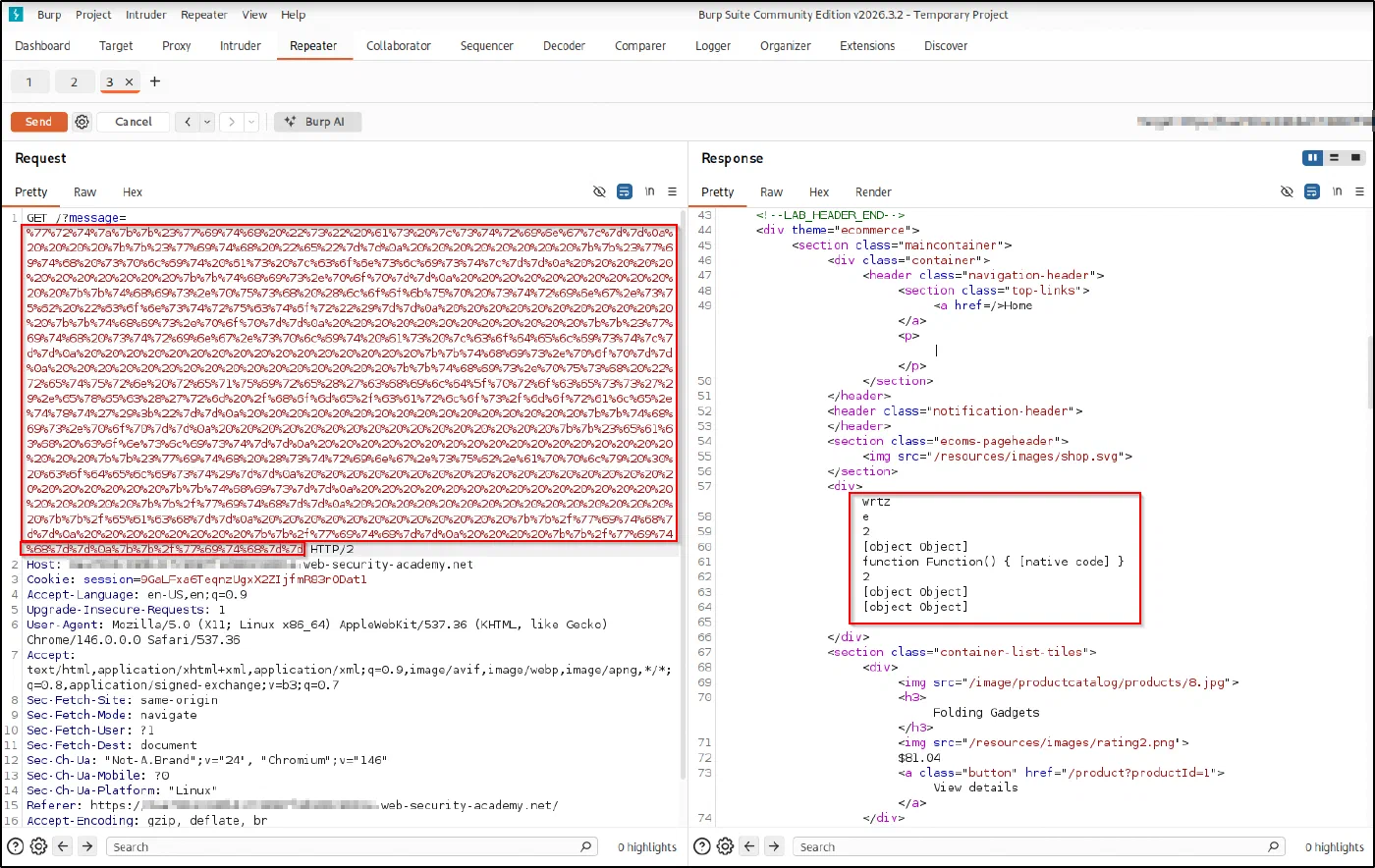
Task: Go forward to next request in history
Action: click(x=232, y=122)
